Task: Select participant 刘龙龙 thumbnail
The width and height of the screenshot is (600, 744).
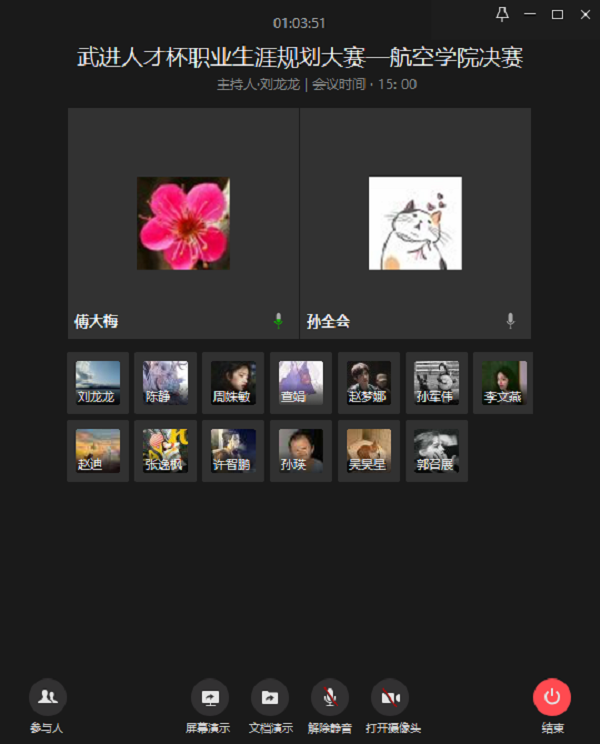Action: [x=98, y=383]
